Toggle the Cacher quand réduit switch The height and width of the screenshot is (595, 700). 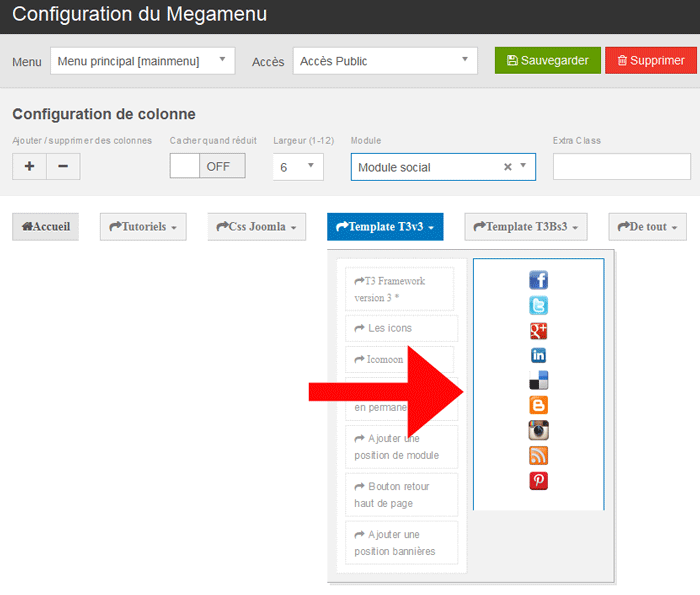(x=207, y=166)
